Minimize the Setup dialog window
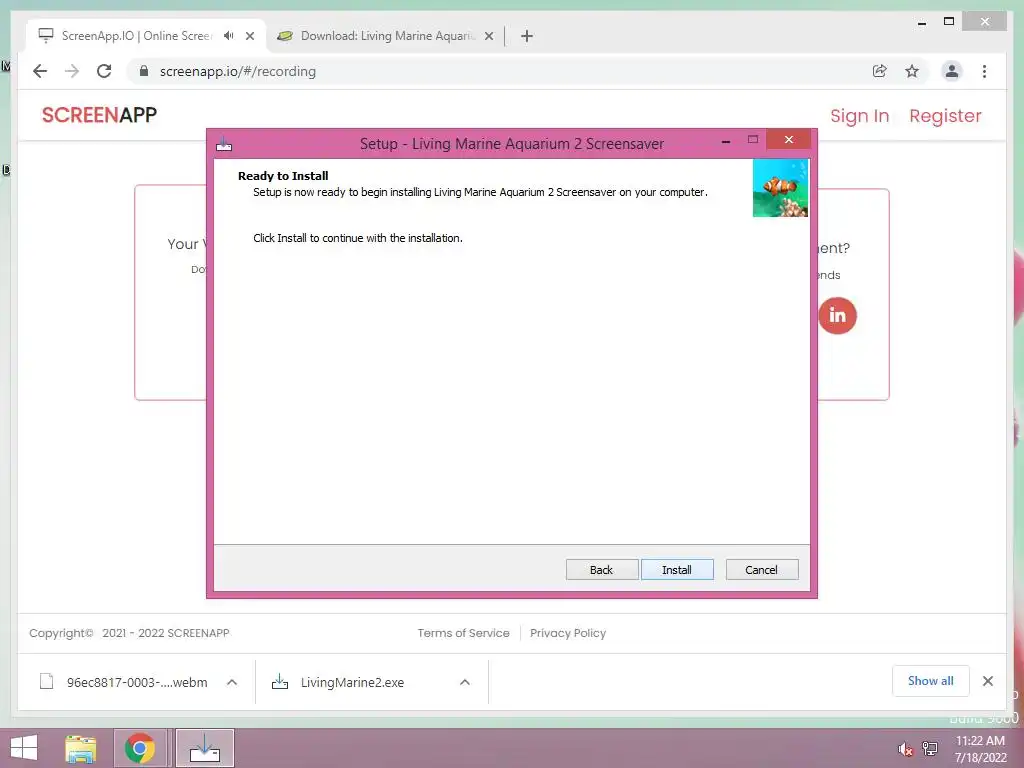 coord(726,140)
